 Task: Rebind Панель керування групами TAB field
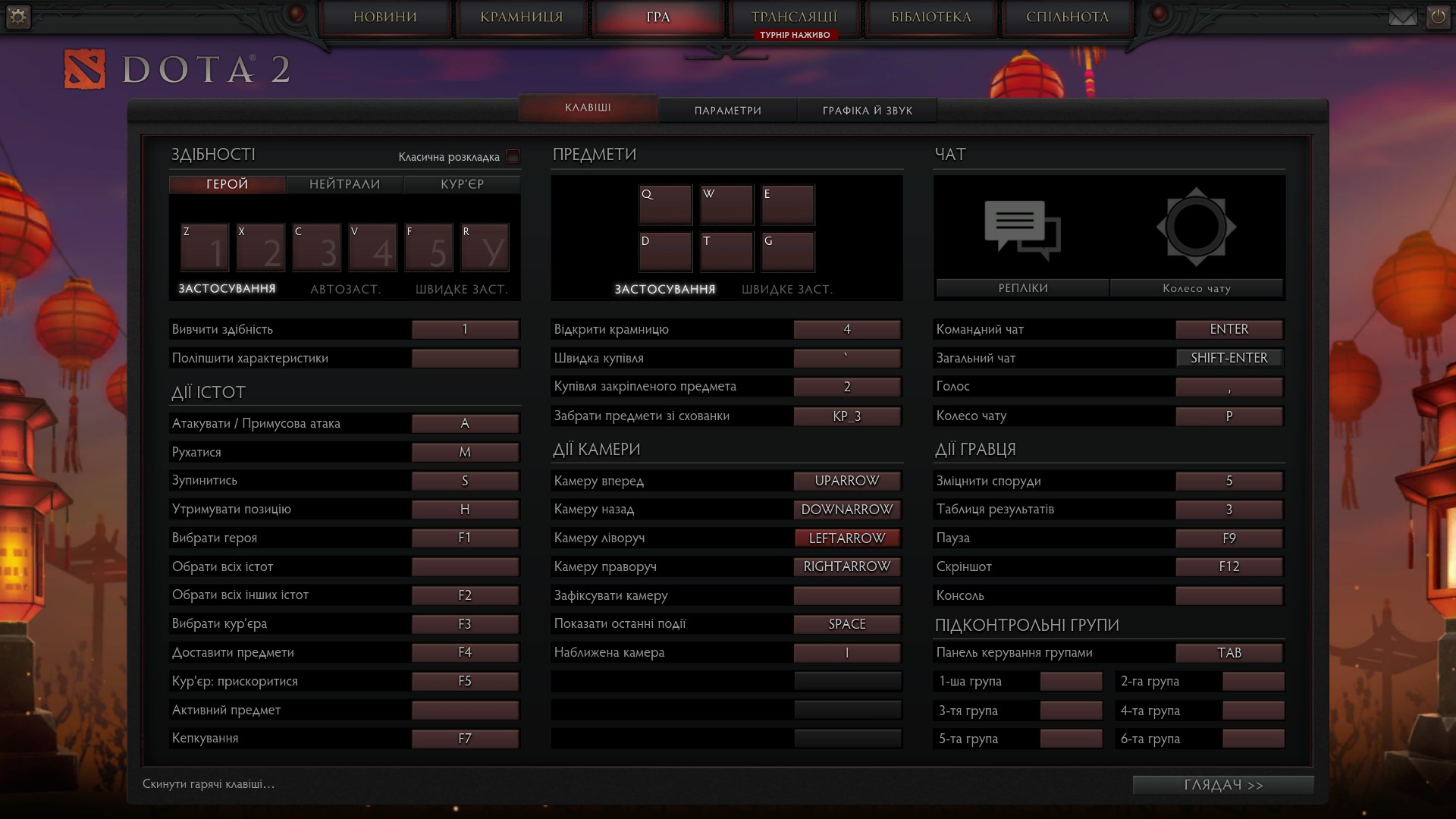[x=1229, y=653]
